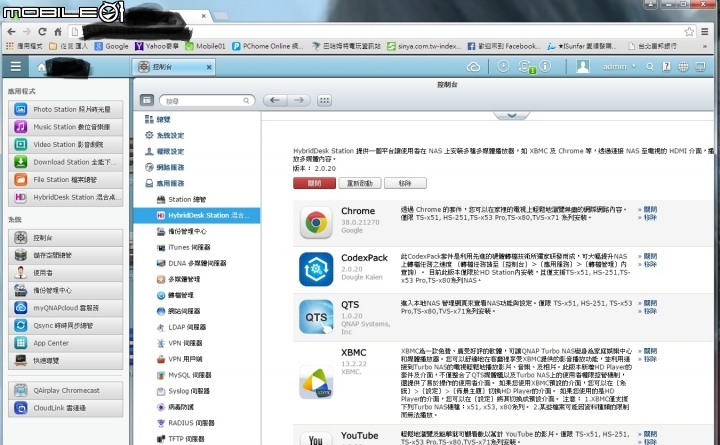720x445 pixels.
Task: Open Photo Station from the app list
Action: point(66,109)
